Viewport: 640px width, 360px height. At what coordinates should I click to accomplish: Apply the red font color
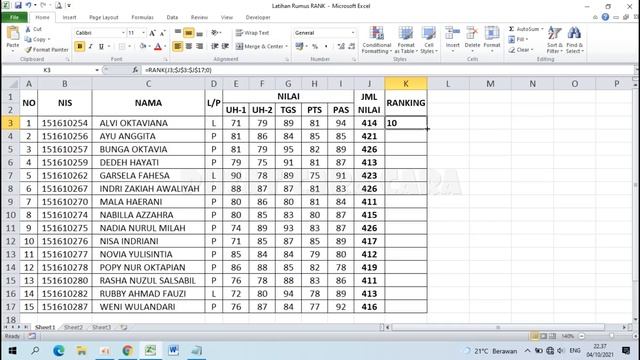tap(158, 47)
